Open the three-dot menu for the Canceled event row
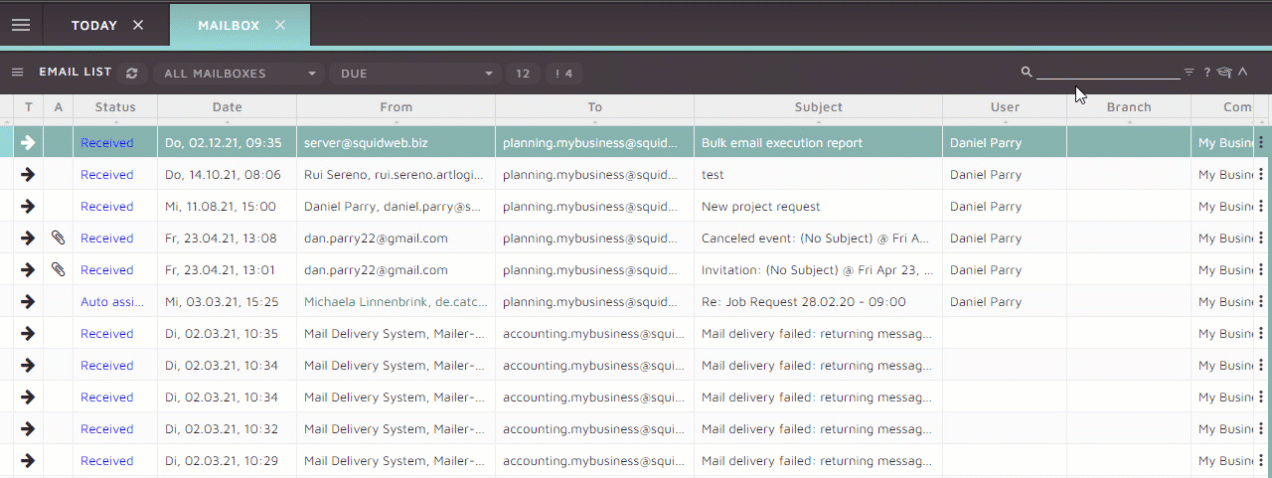The width and height of the screenshot is (1272, 478). point(1260,238)
